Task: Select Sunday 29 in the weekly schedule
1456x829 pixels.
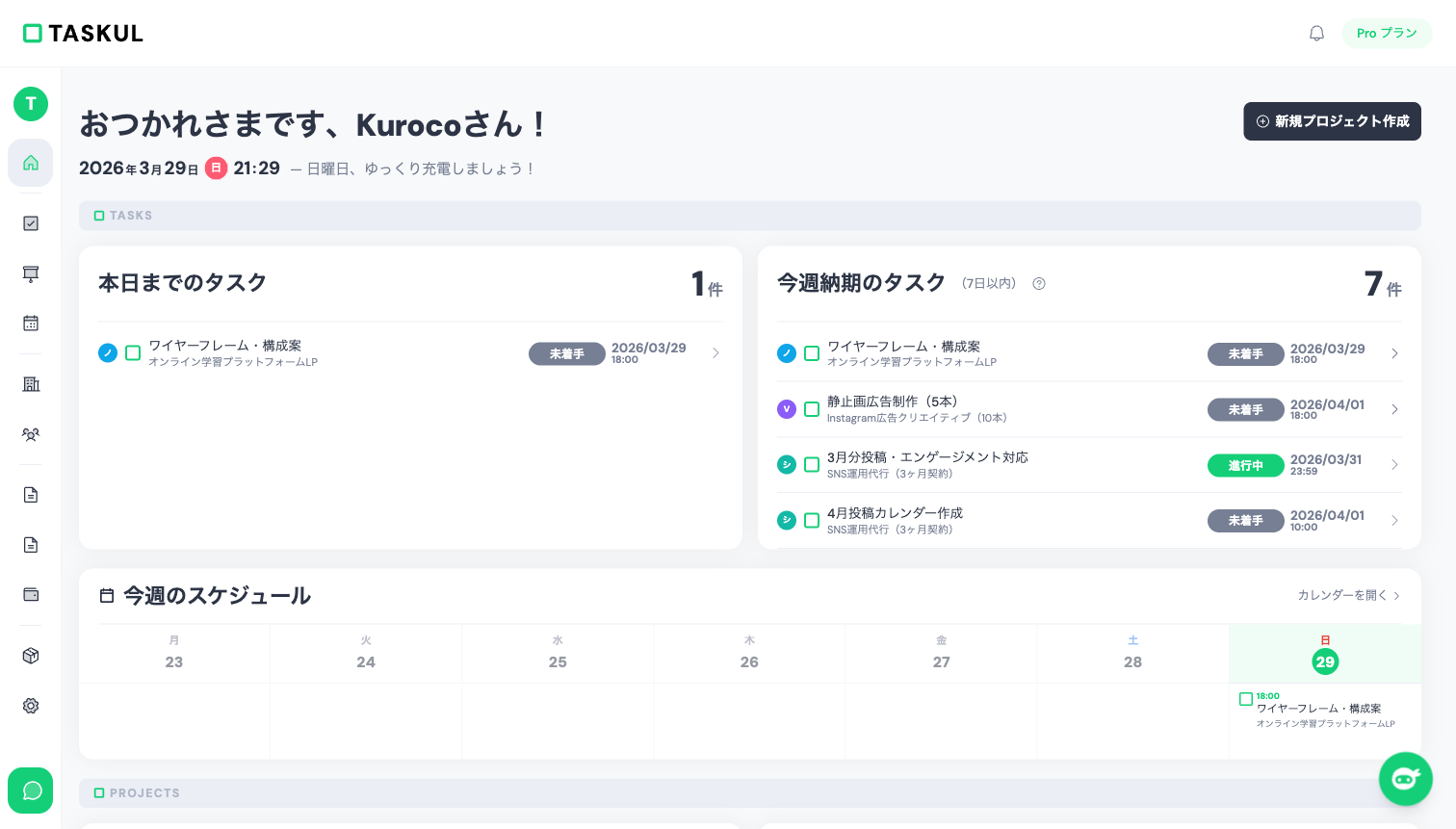Action: pyautogui.click(x=1324, y=661)
